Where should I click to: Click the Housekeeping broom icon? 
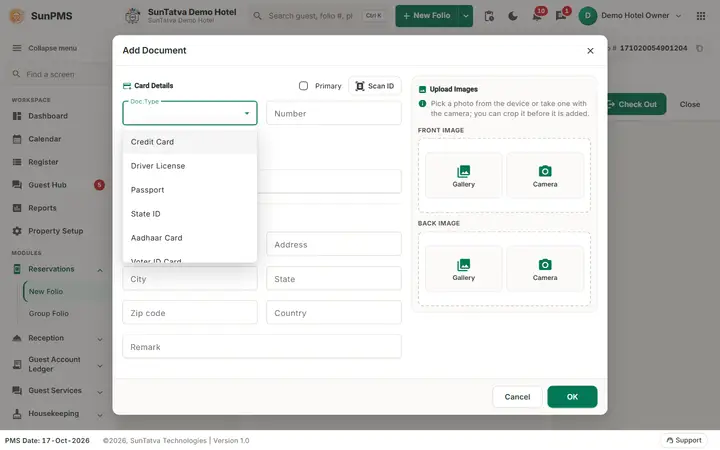point(17,413)
